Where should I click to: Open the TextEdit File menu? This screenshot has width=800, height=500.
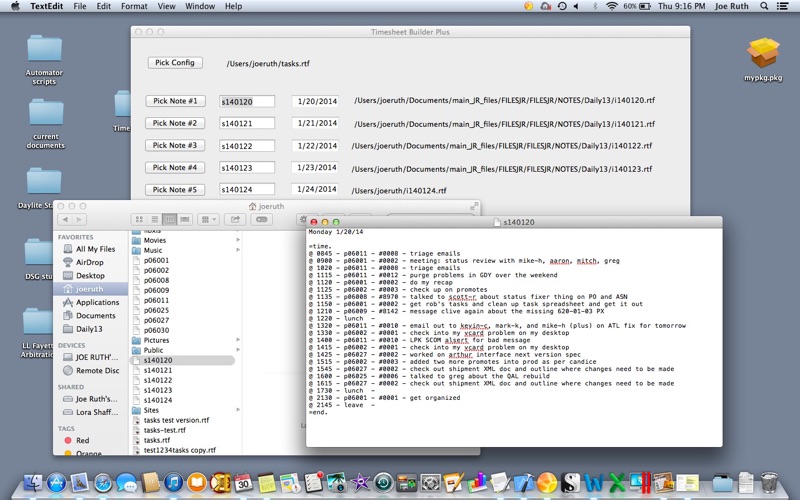[80, 6]
